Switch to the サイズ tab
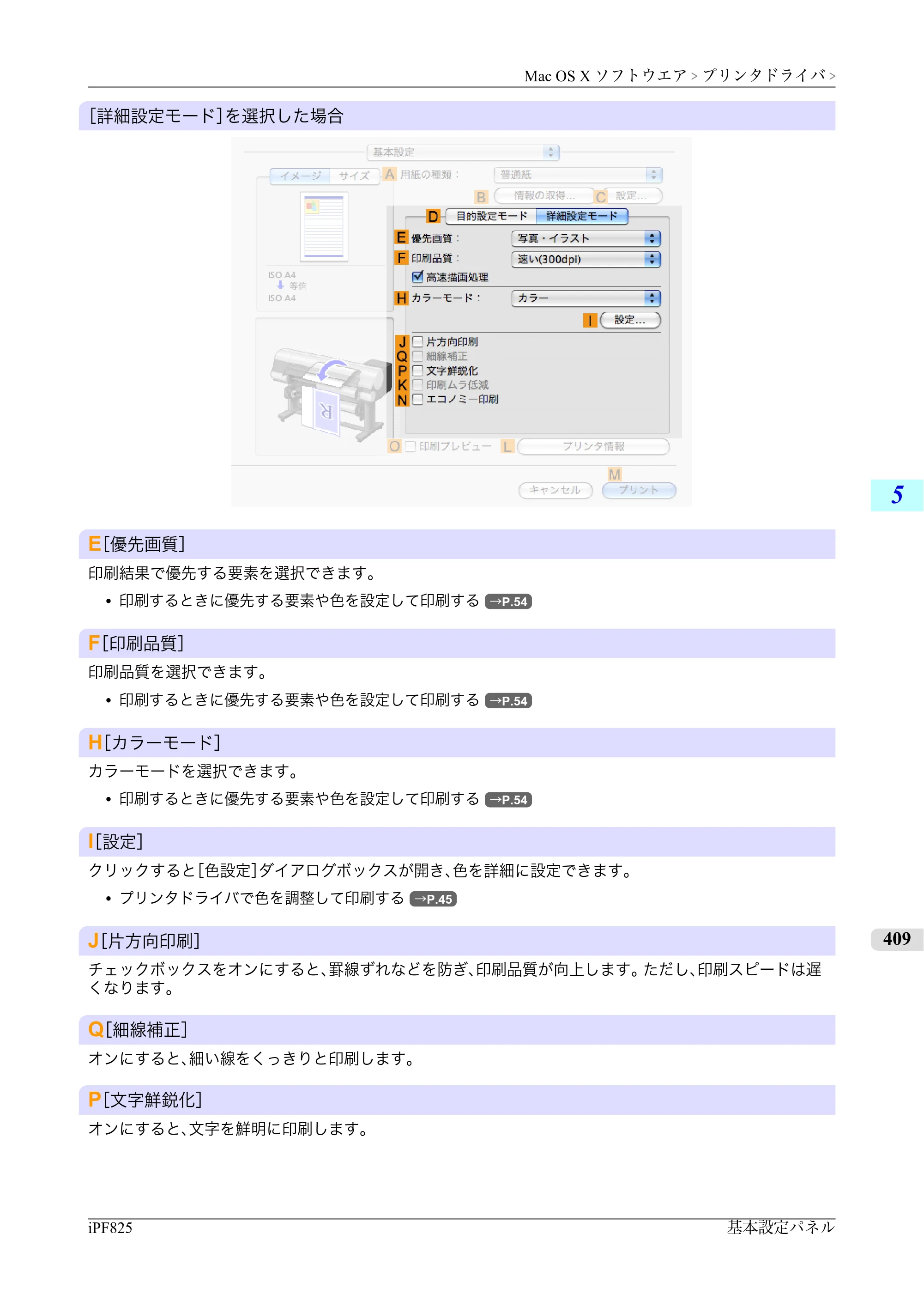 (x=355, y=176)
